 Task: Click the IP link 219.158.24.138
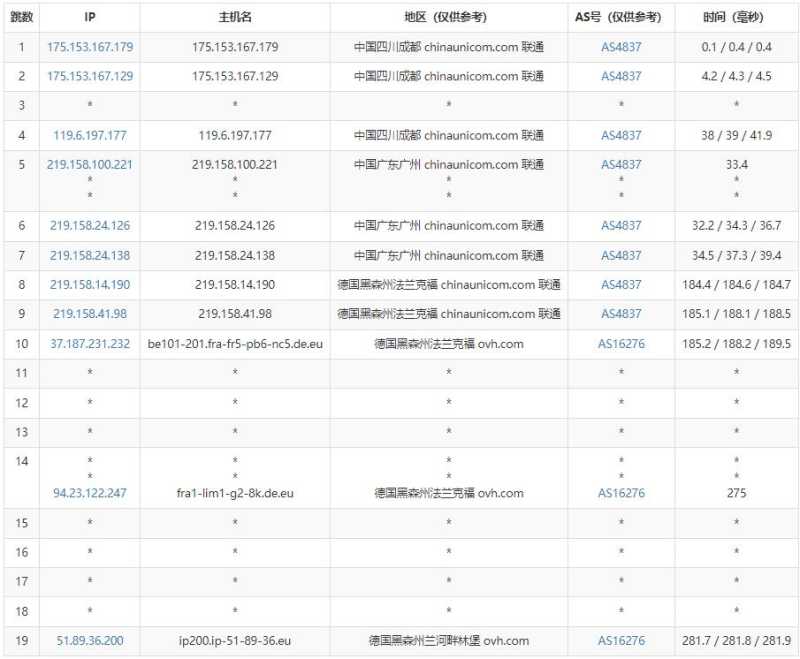click(x=90, y=256)
